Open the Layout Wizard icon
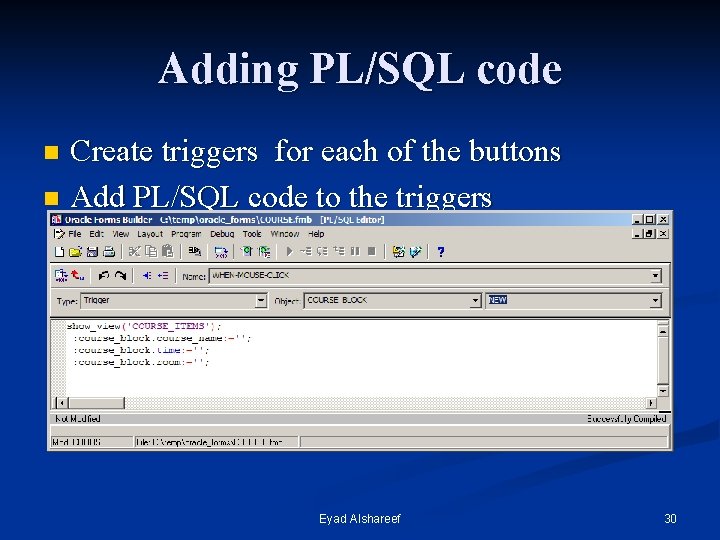The width and height of the screenshot is (720, 540). coord(398,252)
